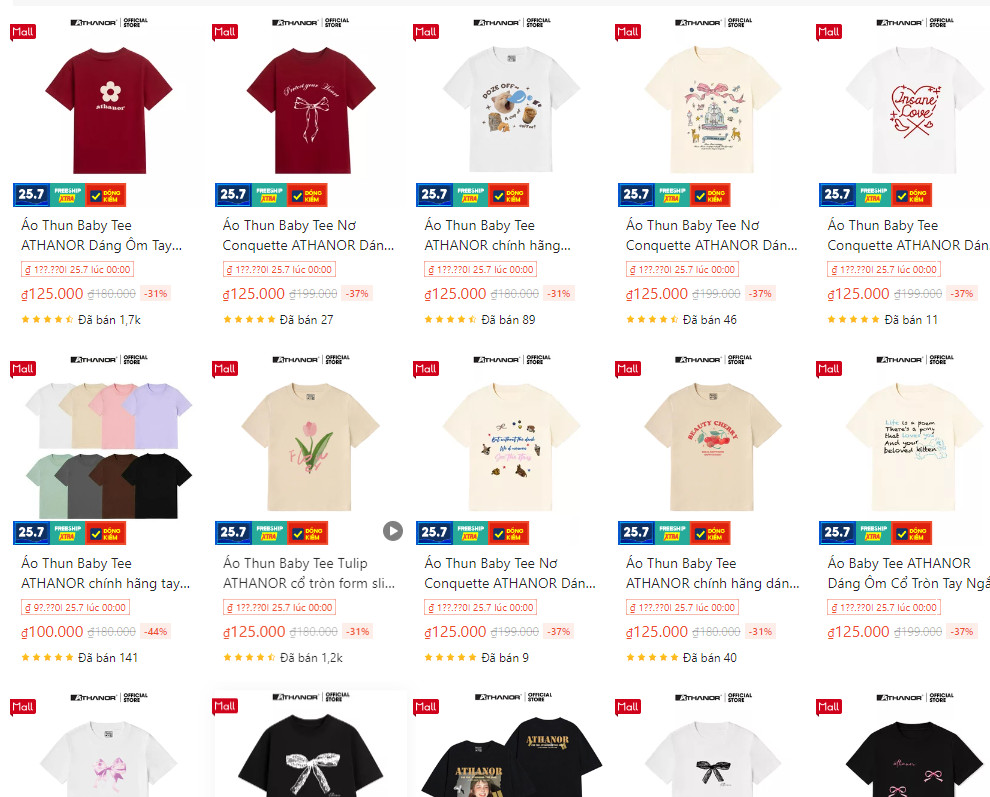Click the Athanor Official Store logo above the pink bow cream tee
990x797 pixels.
click(x=712, y=23)
